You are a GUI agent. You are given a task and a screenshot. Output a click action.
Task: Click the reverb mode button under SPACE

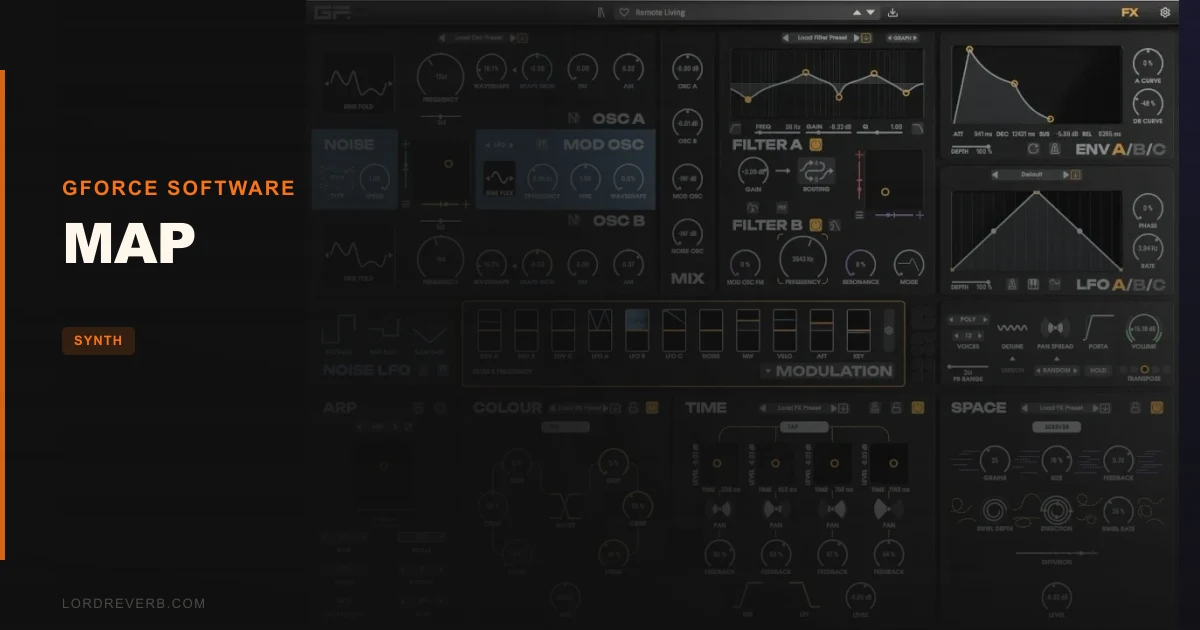coord(1058,427)
